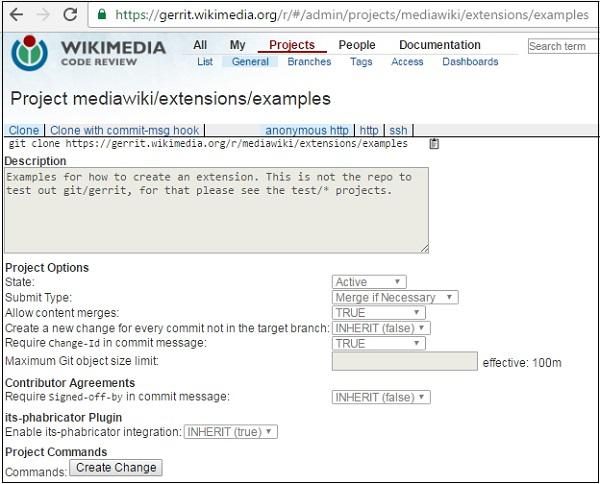The height and width of the screenshot is (484, 600).
Task: Click the Project Options heading
Action: click(x=47, y=267)
